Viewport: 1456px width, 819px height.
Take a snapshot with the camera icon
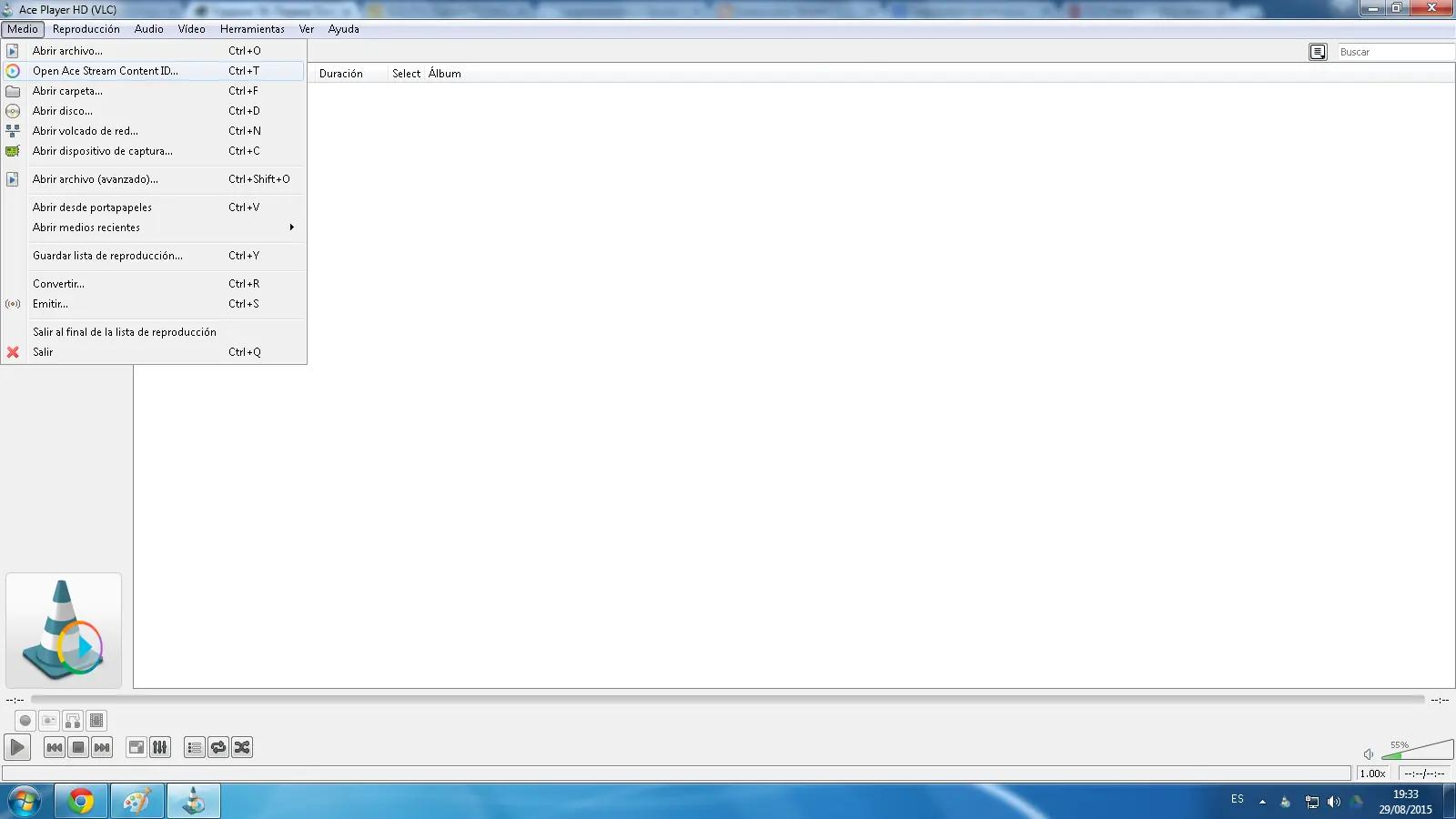click(x=49, y=721)
